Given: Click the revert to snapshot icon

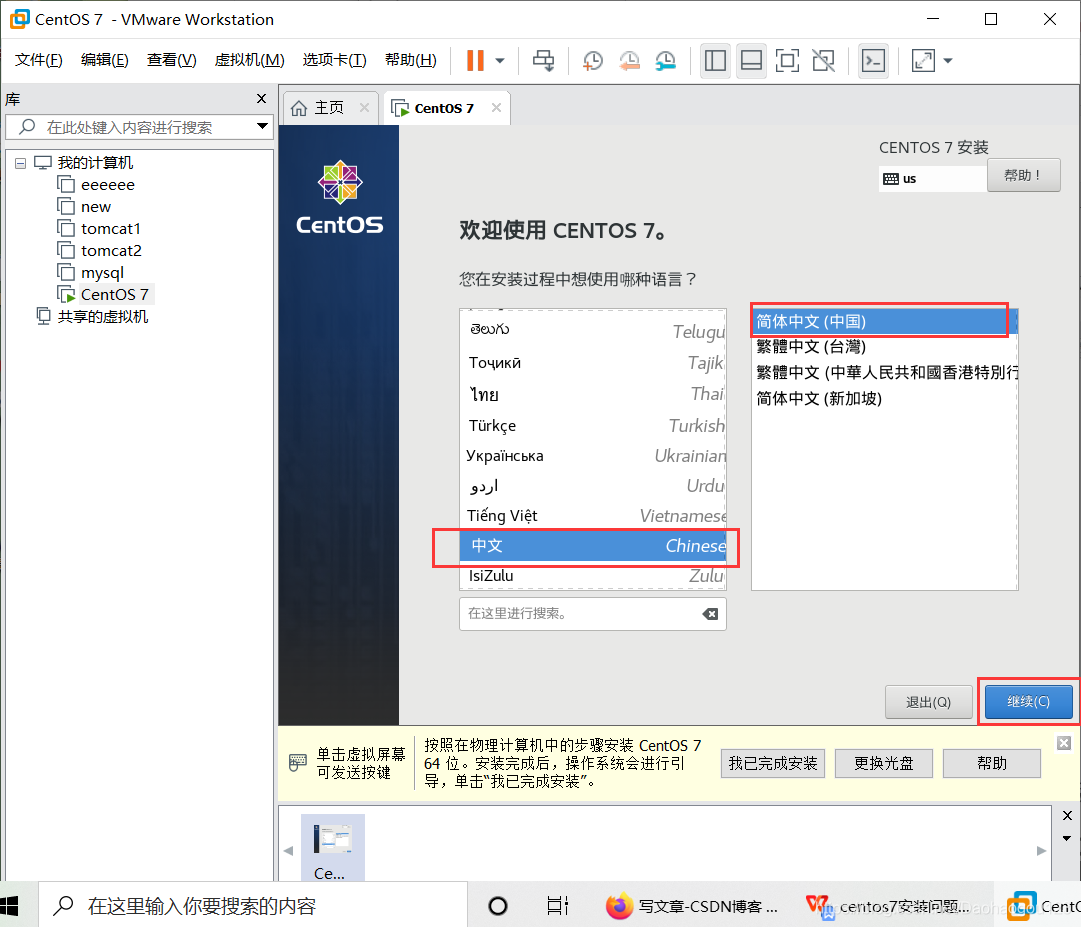Looking at the screenshot, I should [x=629, y=61].
